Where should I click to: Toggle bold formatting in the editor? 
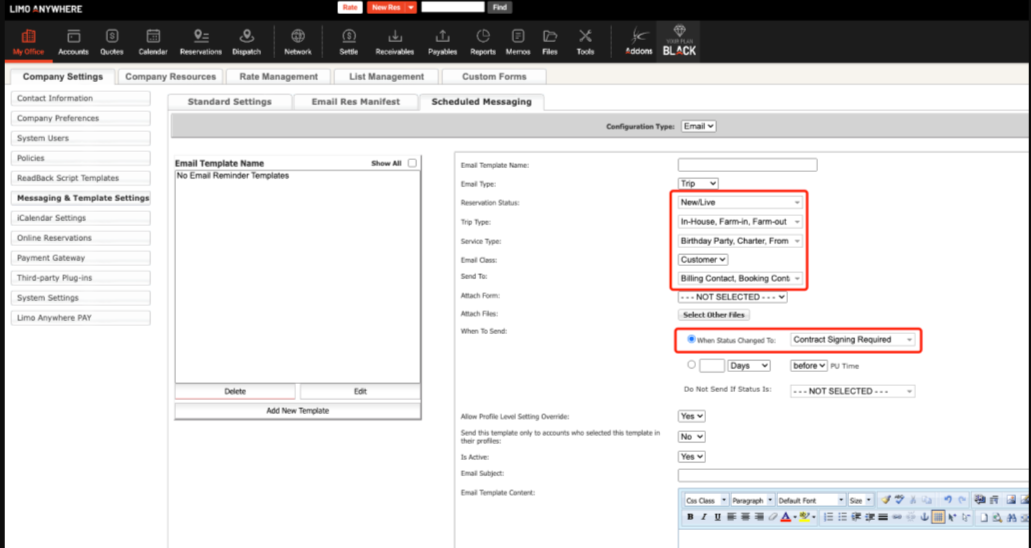tap(690, 517)
